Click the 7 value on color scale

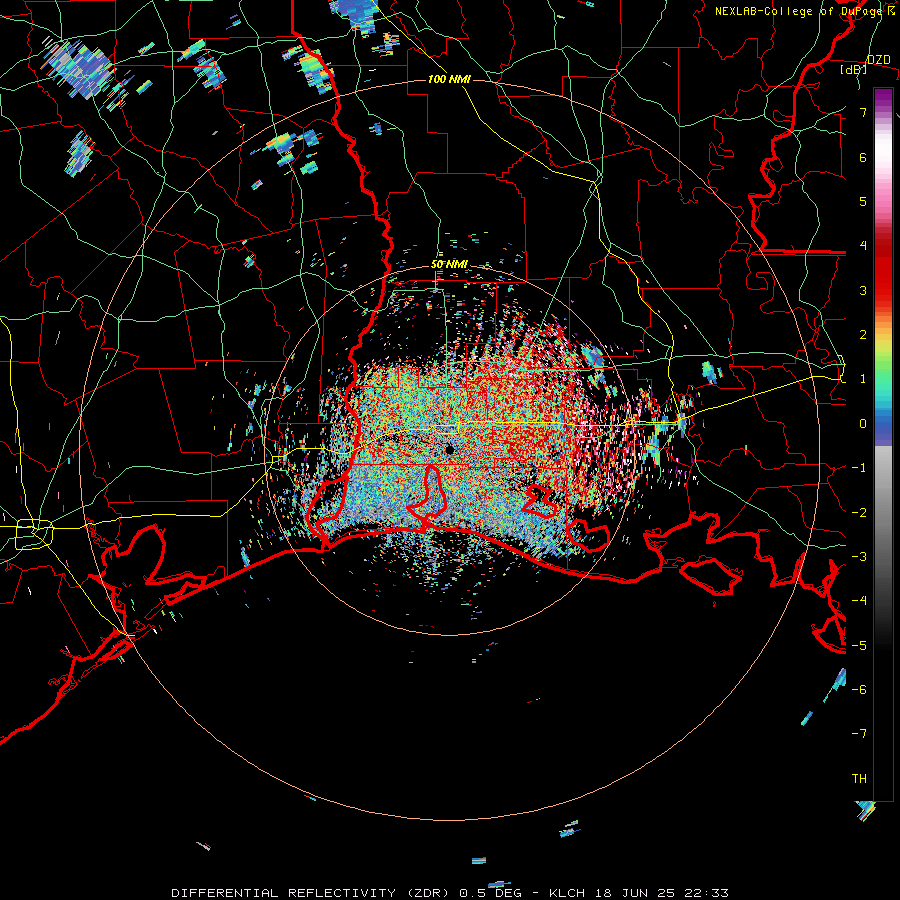point(863,112)
